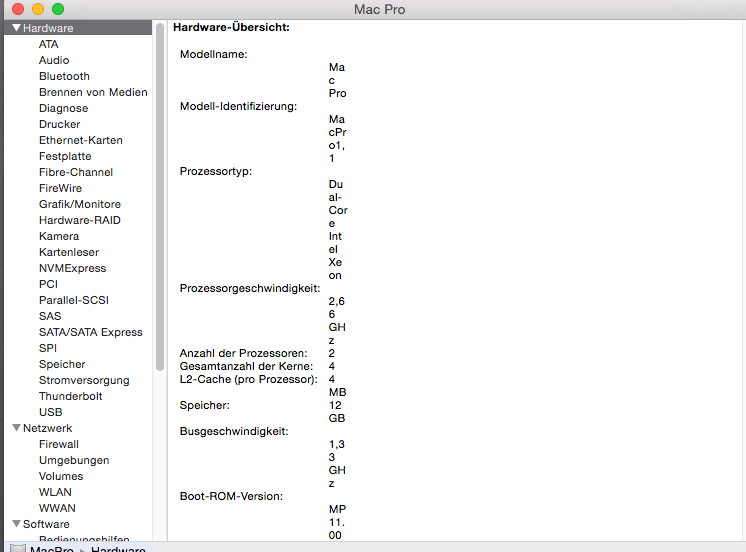Select the Netzwerk category header

(48, 428)
